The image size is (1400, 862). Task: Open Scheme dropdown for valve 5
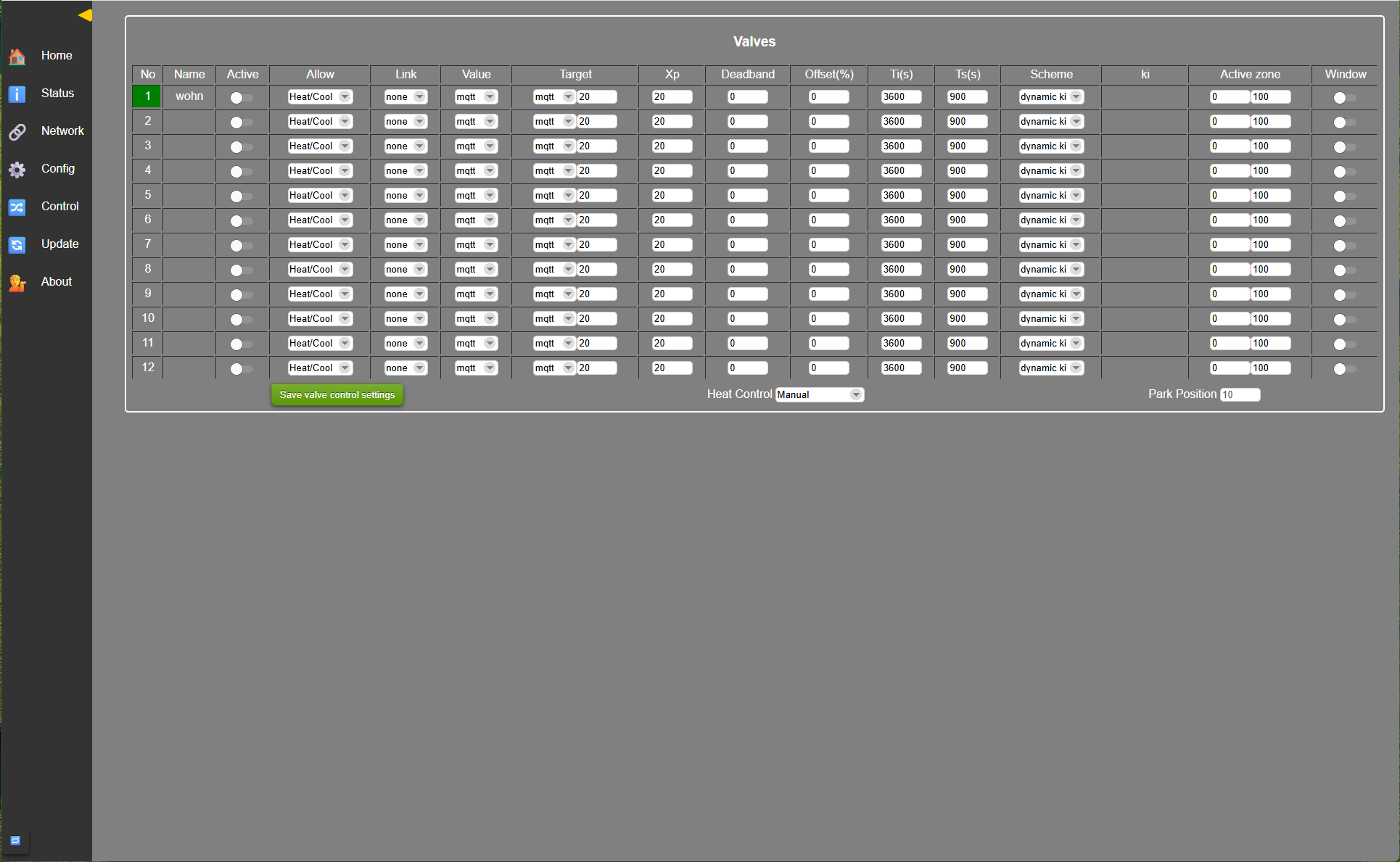coord(1050,195)
